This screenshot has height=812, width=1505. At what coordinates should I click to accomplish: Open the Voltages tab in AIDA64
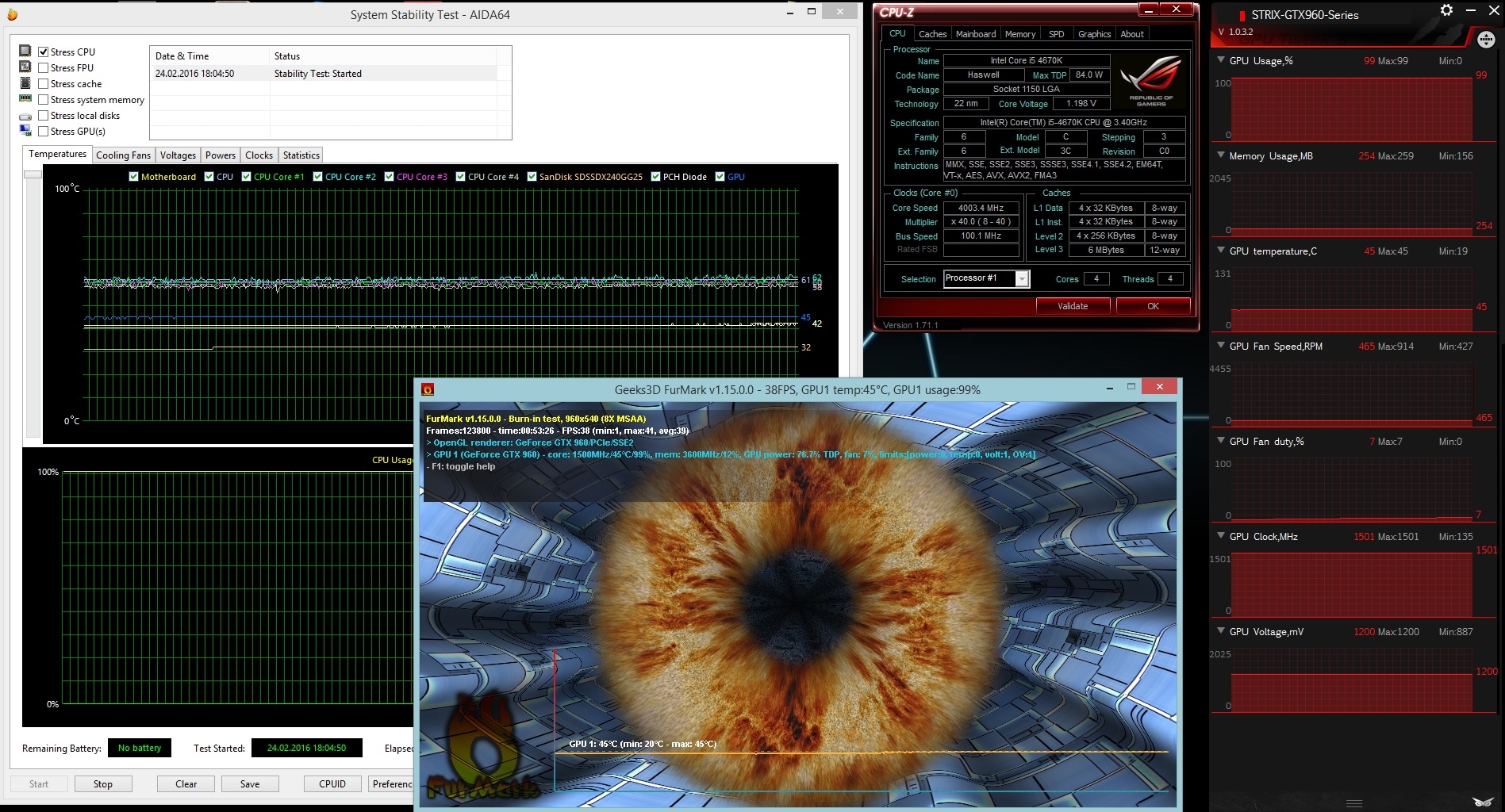click(x=178, y=155)
